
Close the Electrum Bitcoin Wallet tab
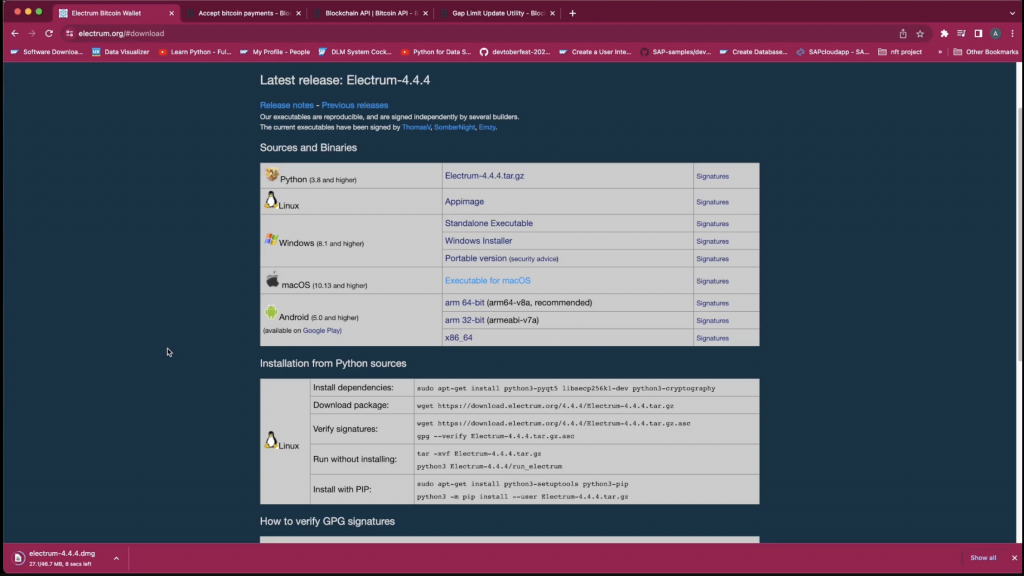[x=172, y=13]
